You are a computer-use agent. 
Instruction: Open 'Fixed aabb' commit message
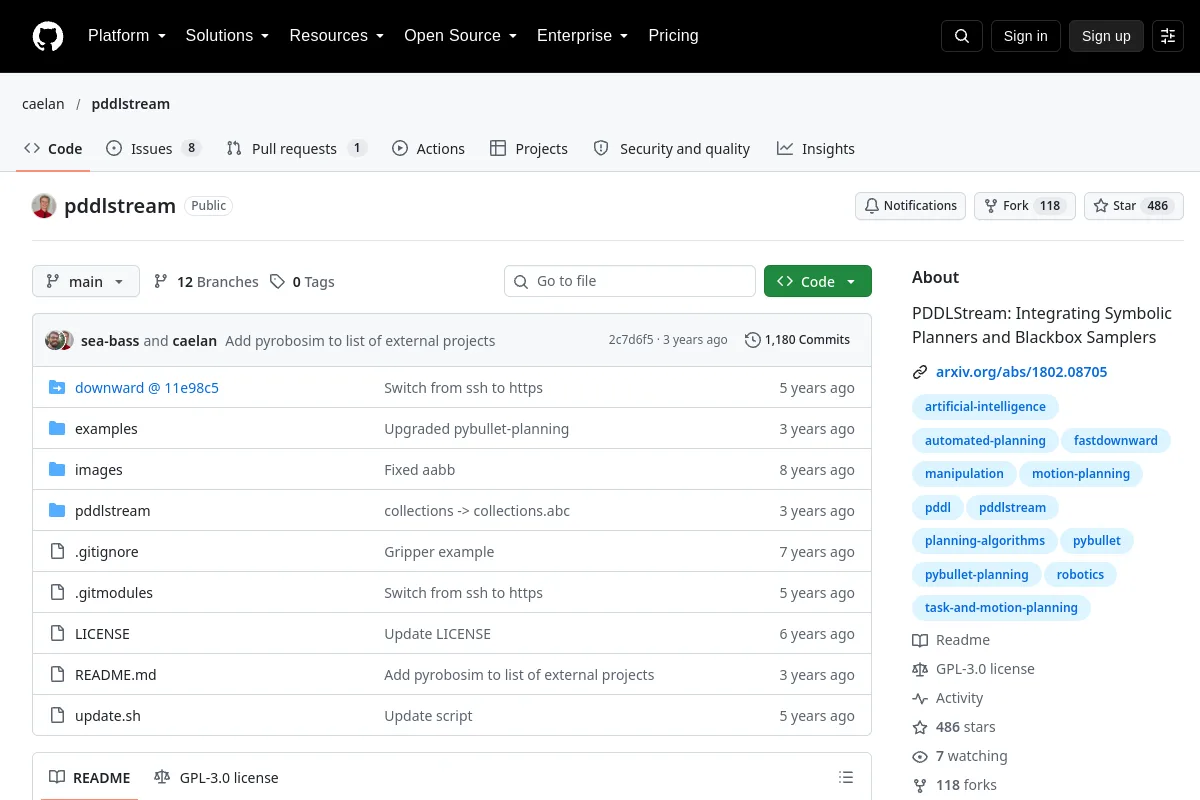tap(420, 470)
